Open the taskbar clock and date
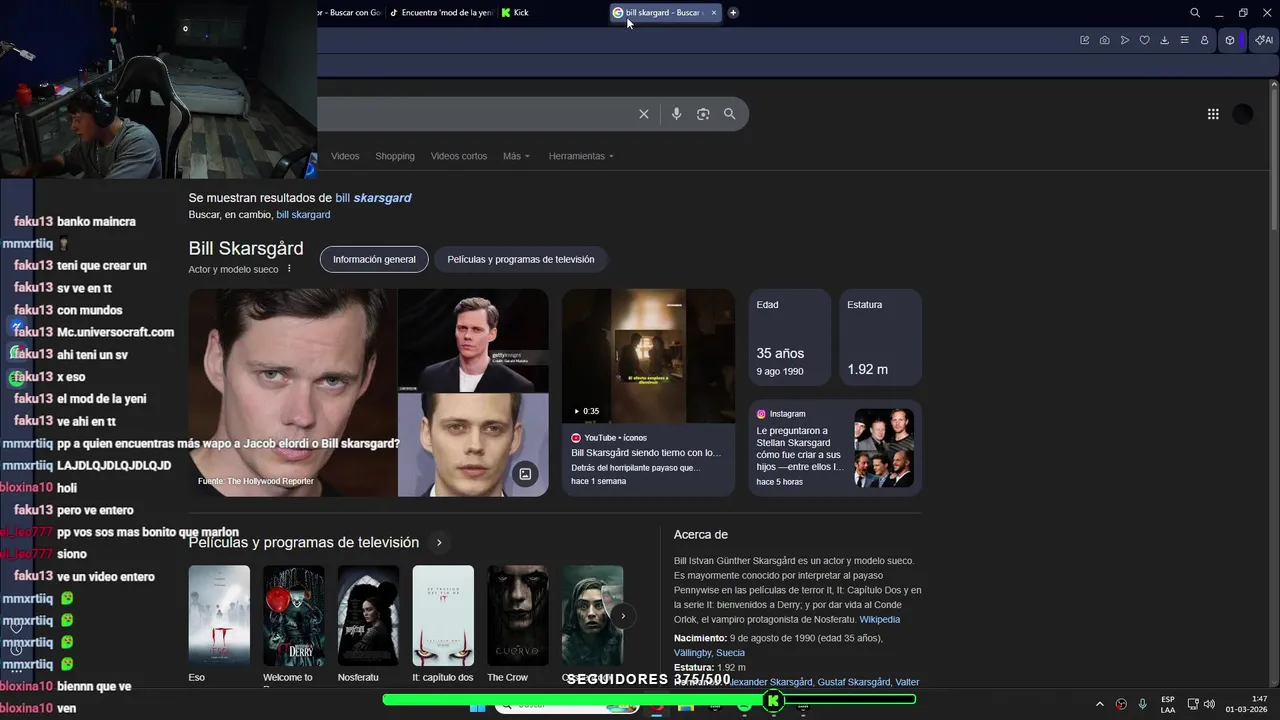Viewport: 1280px width, 720px height. point(1247,704)
